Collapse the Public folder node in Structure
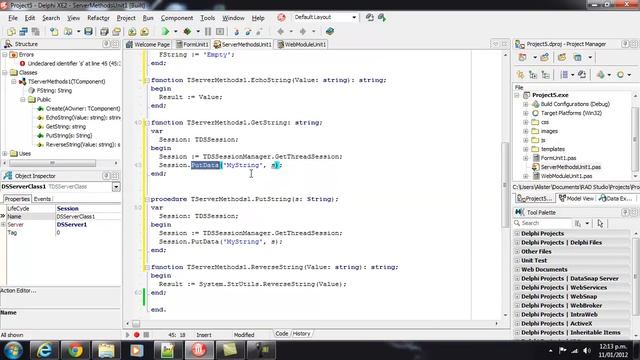The width and height of the screenshot is (640, 360). [23, 100]
